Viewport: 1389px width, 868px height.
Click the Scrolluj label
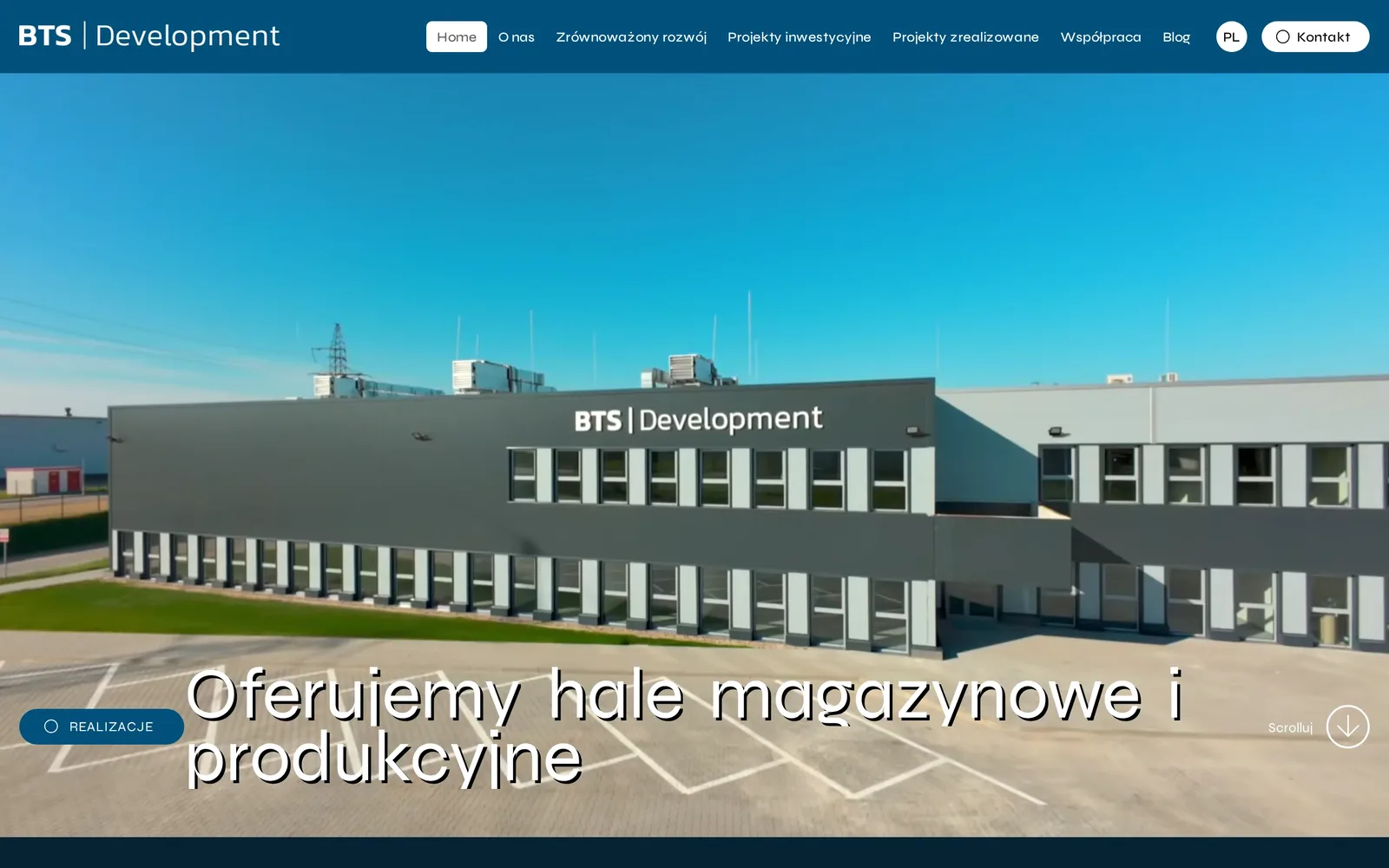[x=1290, y=727]
